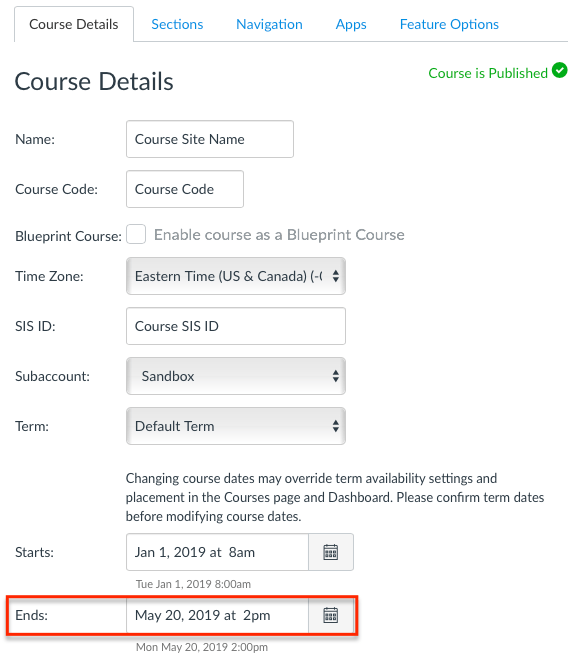Screen dimensions: 575x660
Task: Open the Ends date calendar picker
Action: (331, 615)
